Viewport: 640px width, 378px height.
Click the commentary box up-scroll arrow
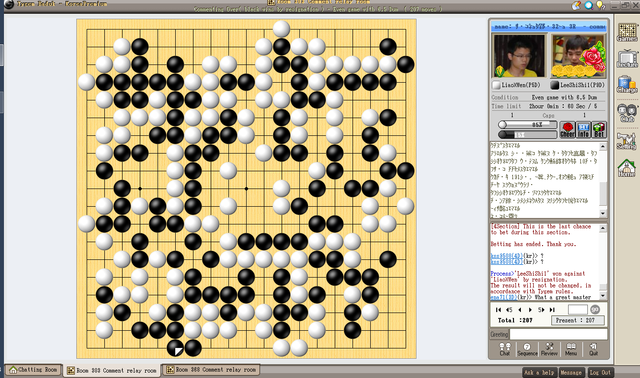click(x=603, y=147)
